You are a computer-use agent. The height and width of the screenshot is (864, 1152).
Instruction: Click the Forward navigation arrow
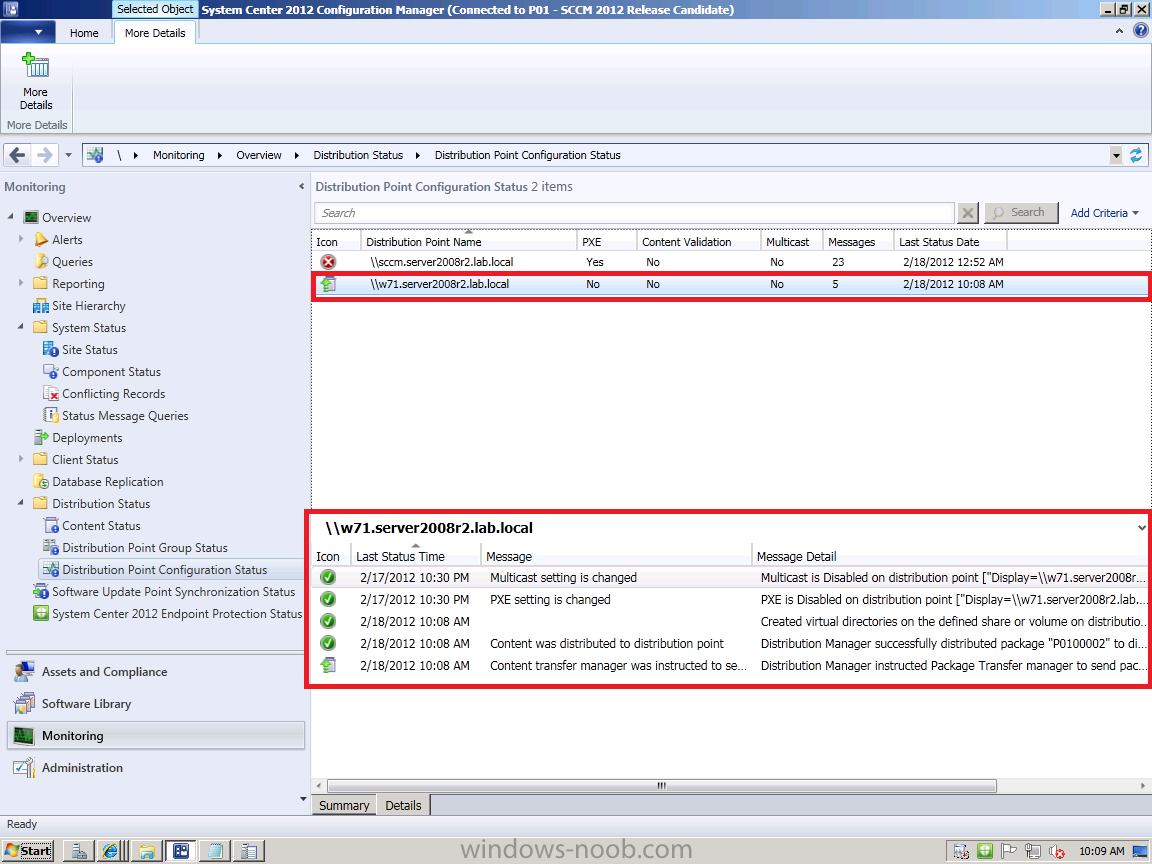coord(45,155)
